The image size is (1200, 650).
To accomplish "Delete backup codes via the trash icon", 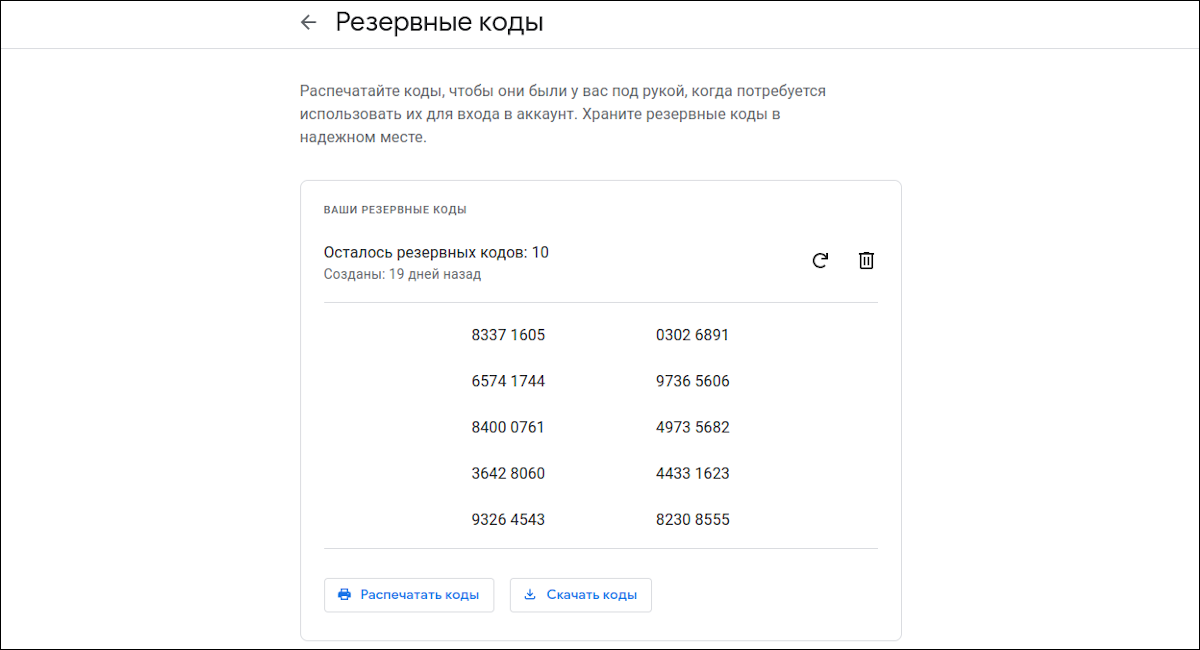I will pos(866,260).
